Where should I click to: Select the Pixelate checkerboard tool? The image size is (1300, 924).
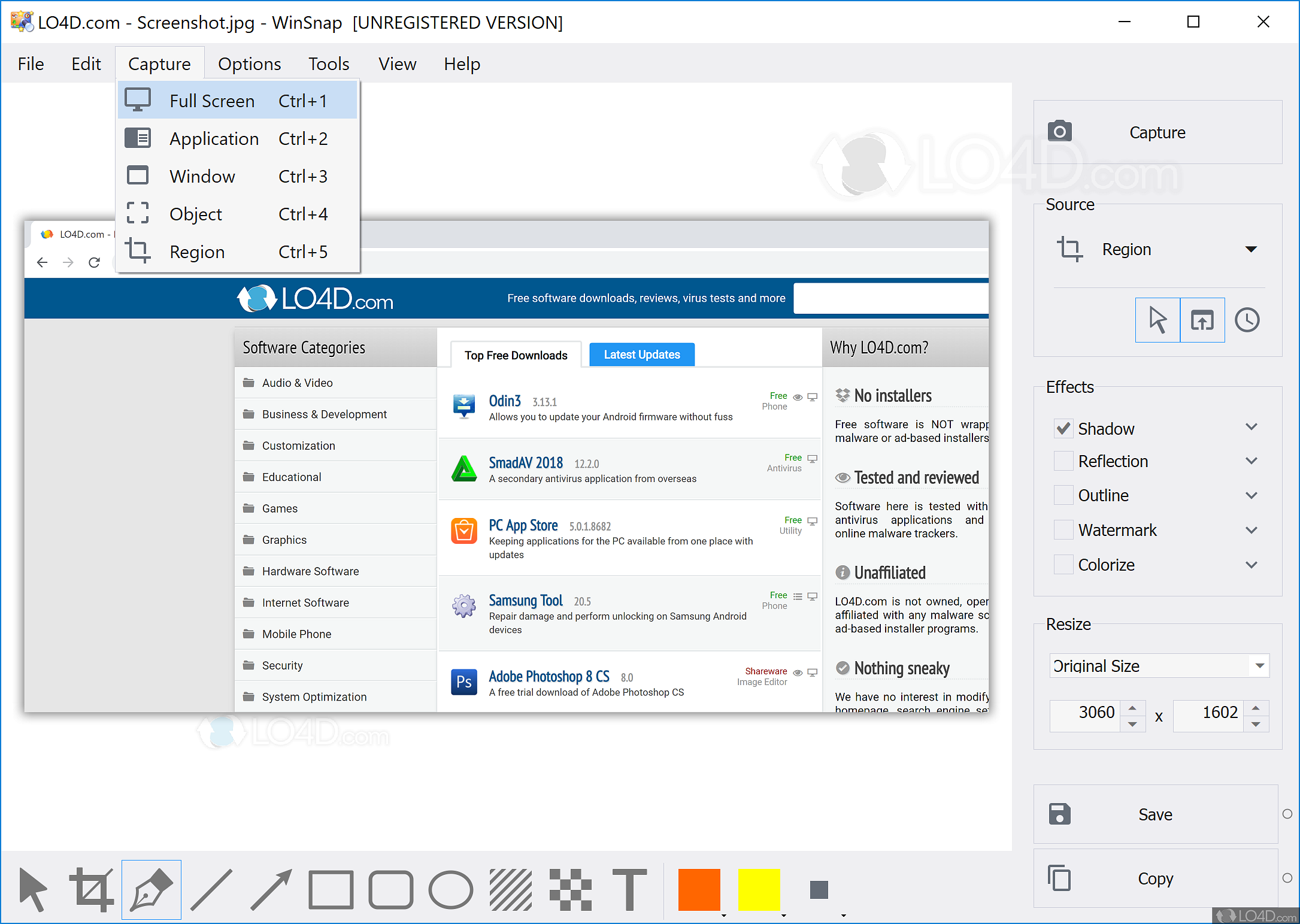tap(570, 889)
